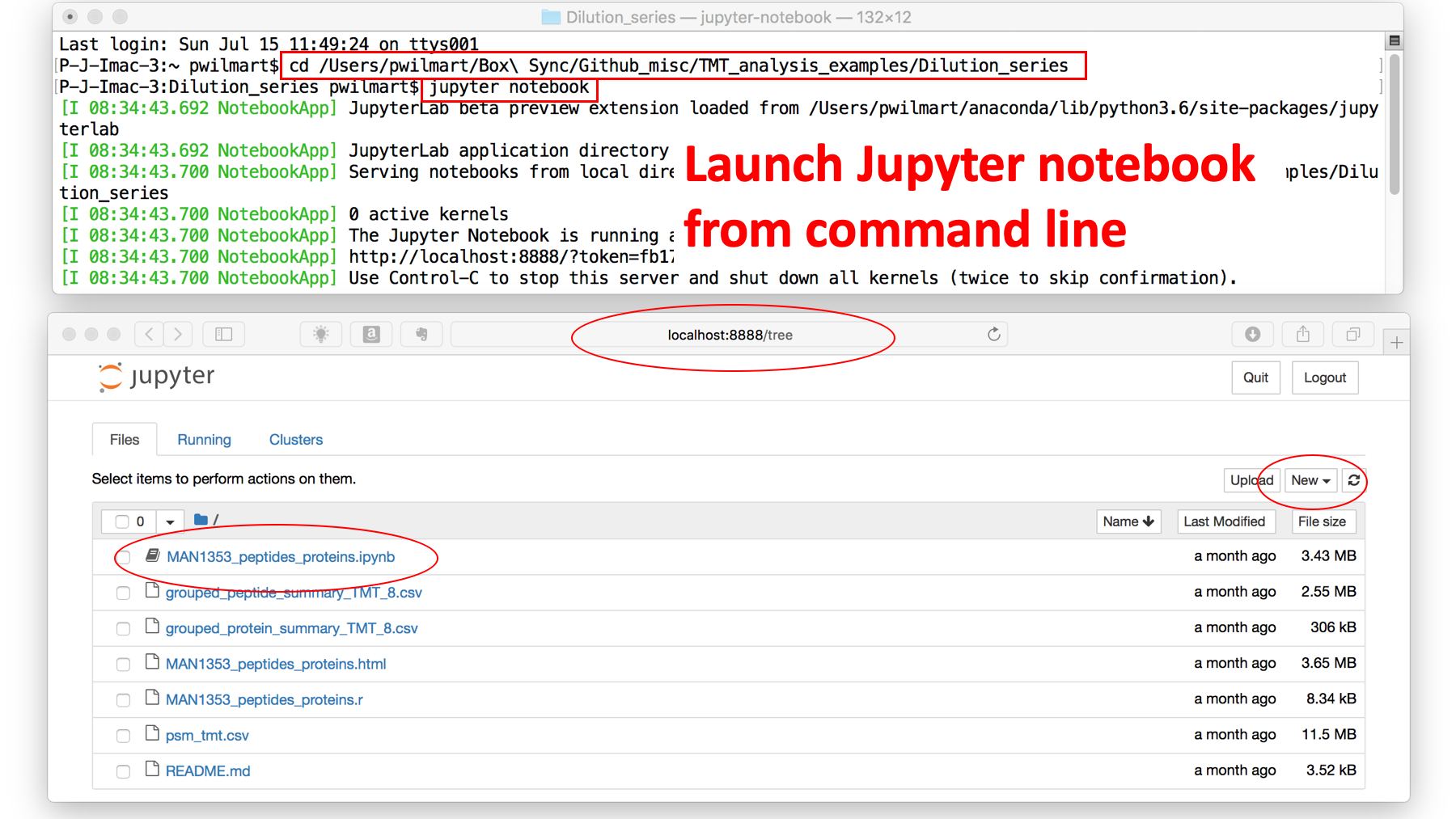Viewport: 1456px width, 819px height.
Task: Select checkbox for MAN1353_peptides_proteins.ipynb
Action: click(124, 557)
